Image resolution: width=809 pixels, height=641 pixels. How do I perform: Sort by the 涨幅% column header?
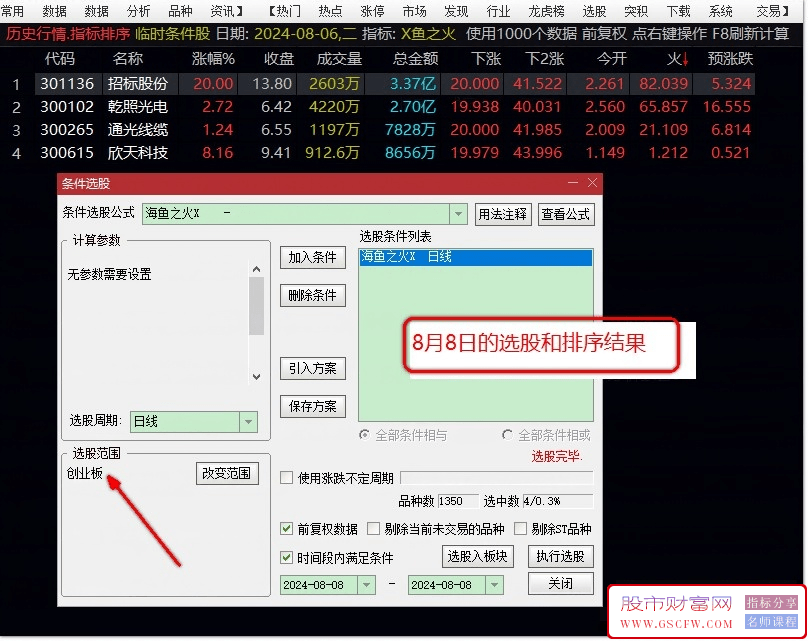point(214,59)
